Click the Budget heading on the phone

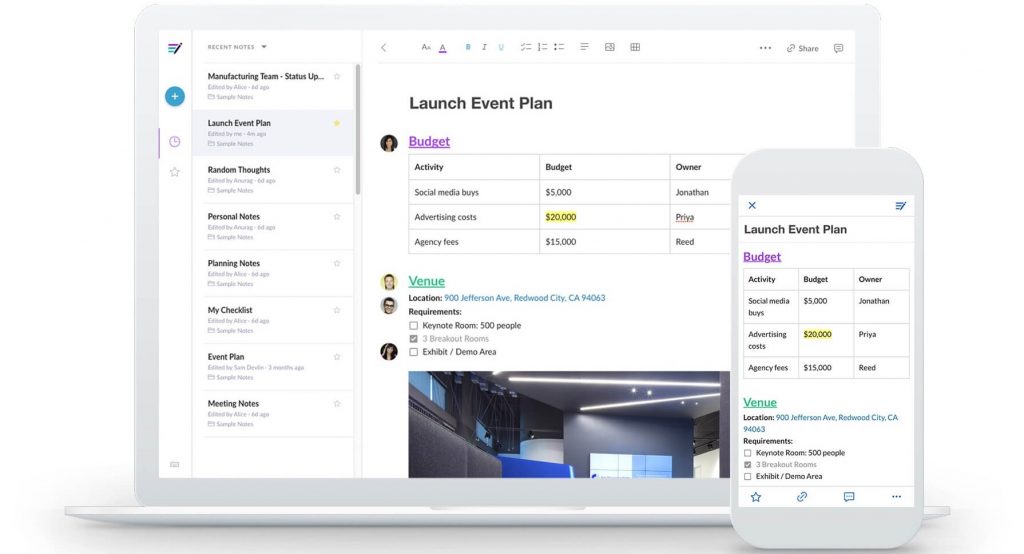point(762,257)
